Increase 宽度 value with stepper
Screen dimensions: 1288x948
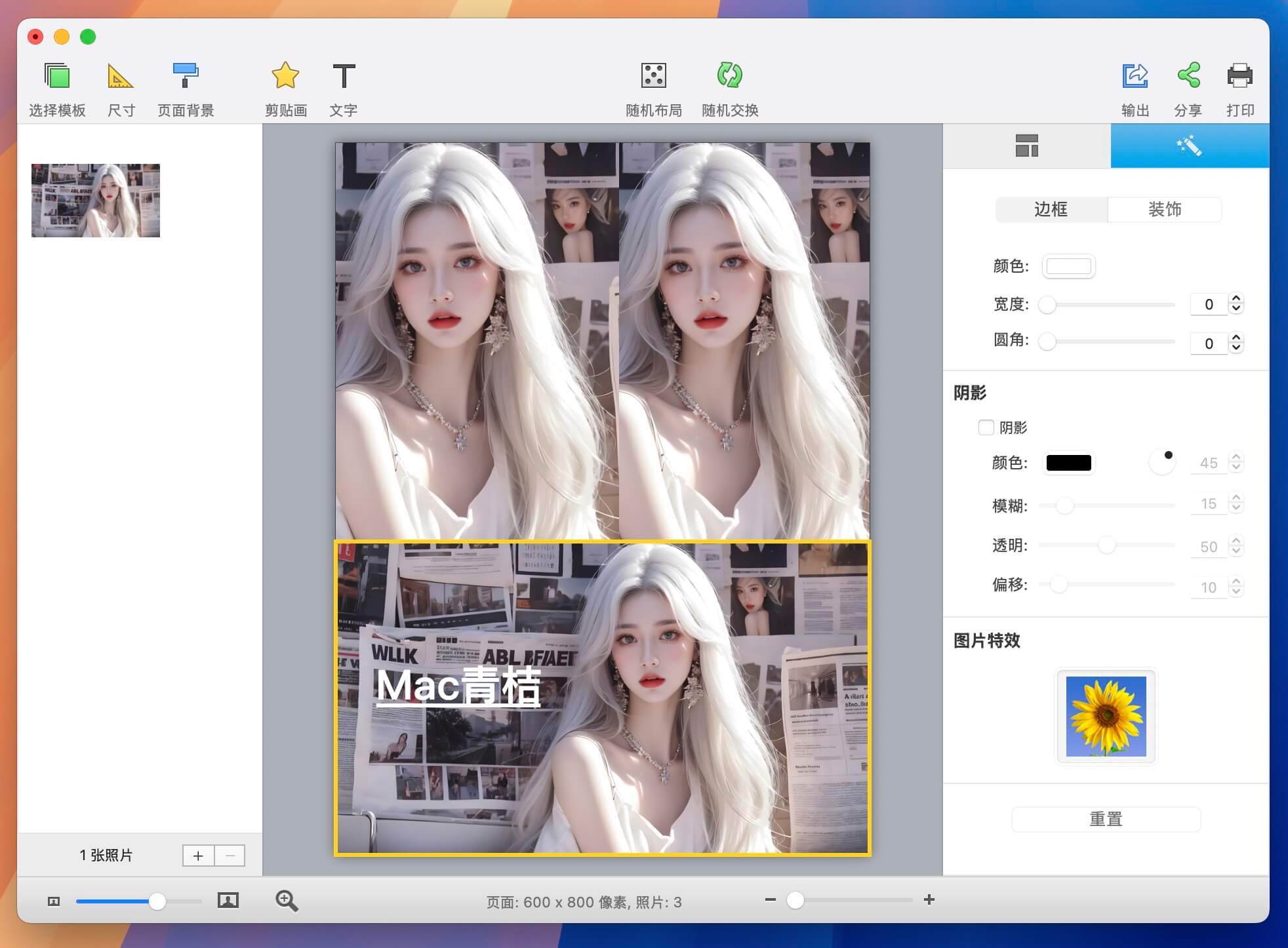click(1236, 298)
